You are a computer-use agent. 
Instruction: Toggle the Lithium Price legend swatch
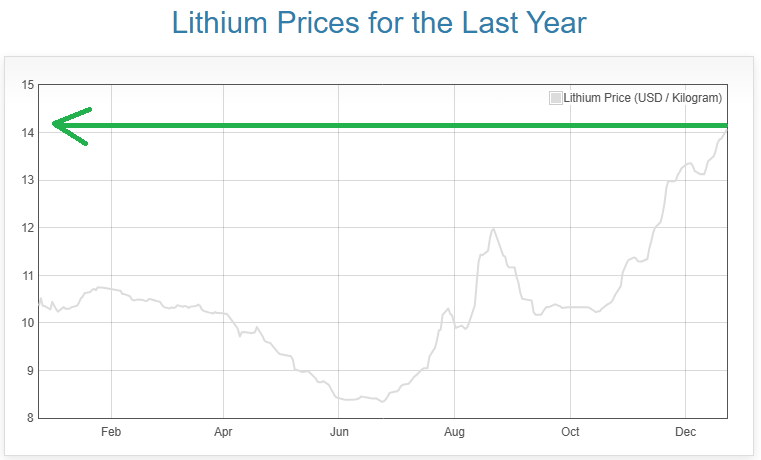(556, 98)
